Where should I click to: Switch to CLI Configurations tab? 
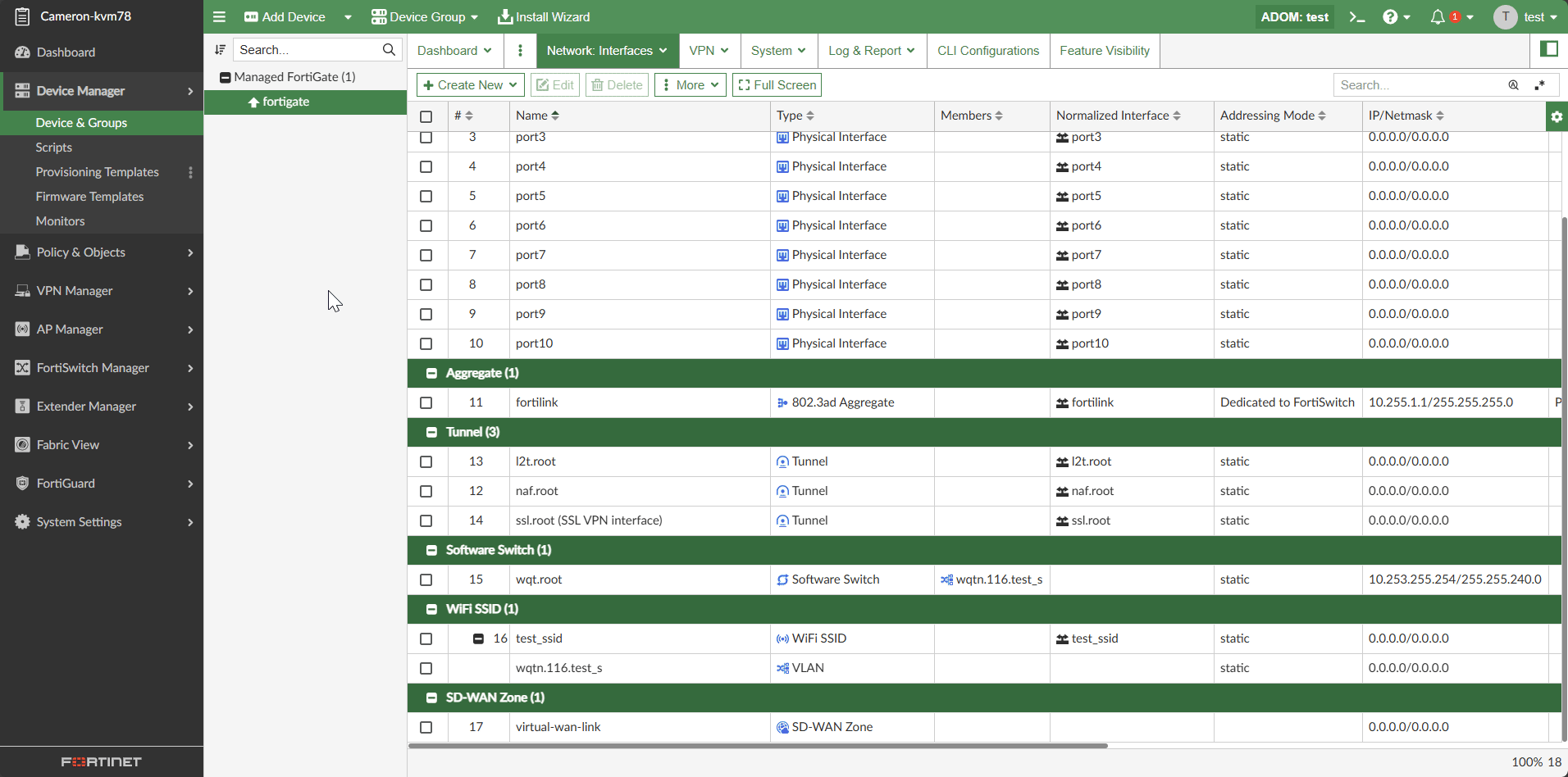(x=988, y=51)
